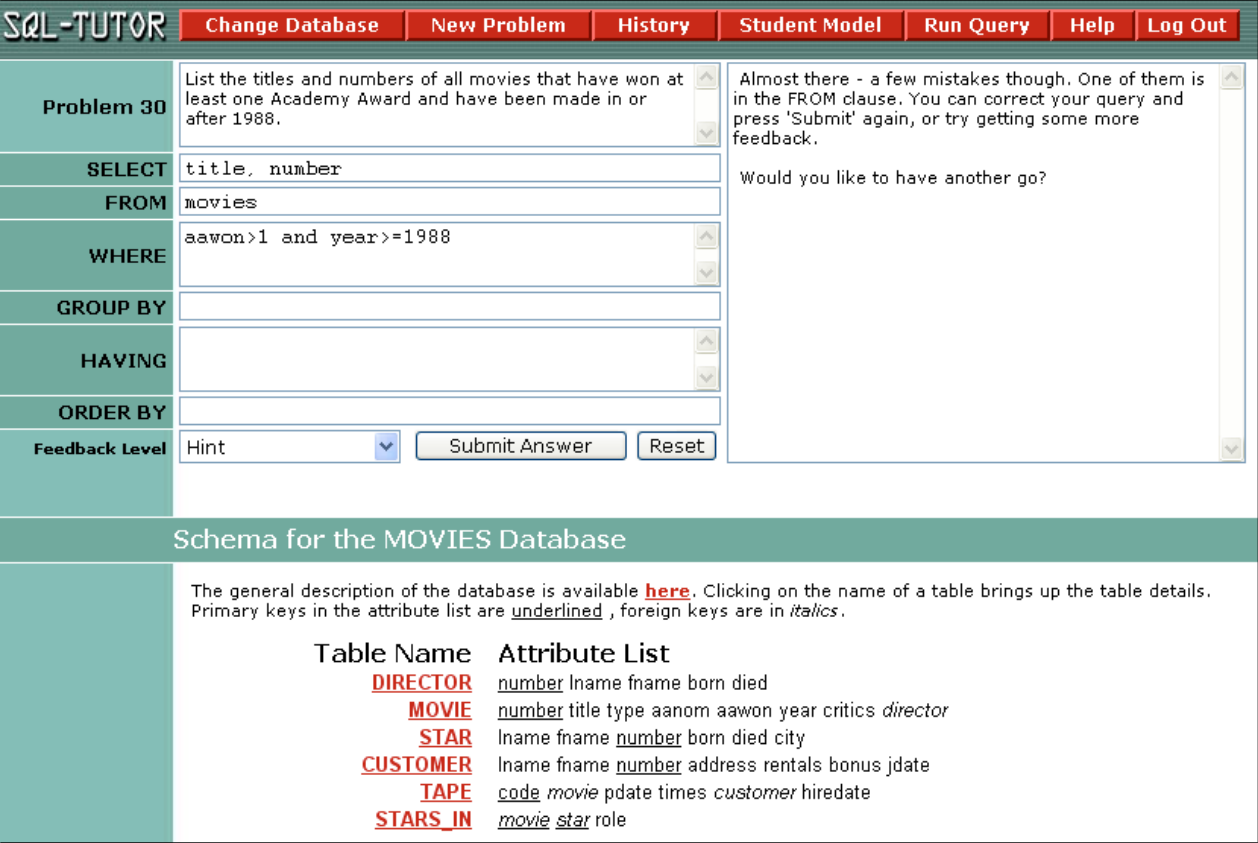The width and height of the screenshot is (1258, 843).
Task: Focus the FROM clause input field
Action: coord(450,202)
